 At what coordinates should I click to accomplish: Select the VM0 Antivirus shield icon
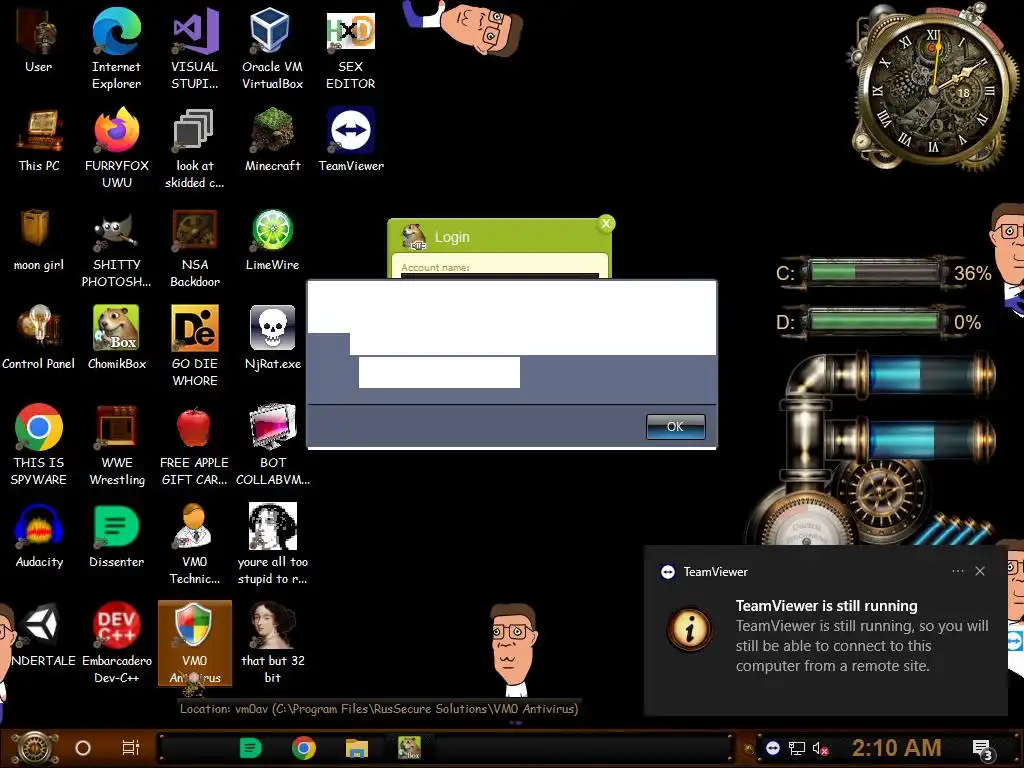click(x=195, y=643)
